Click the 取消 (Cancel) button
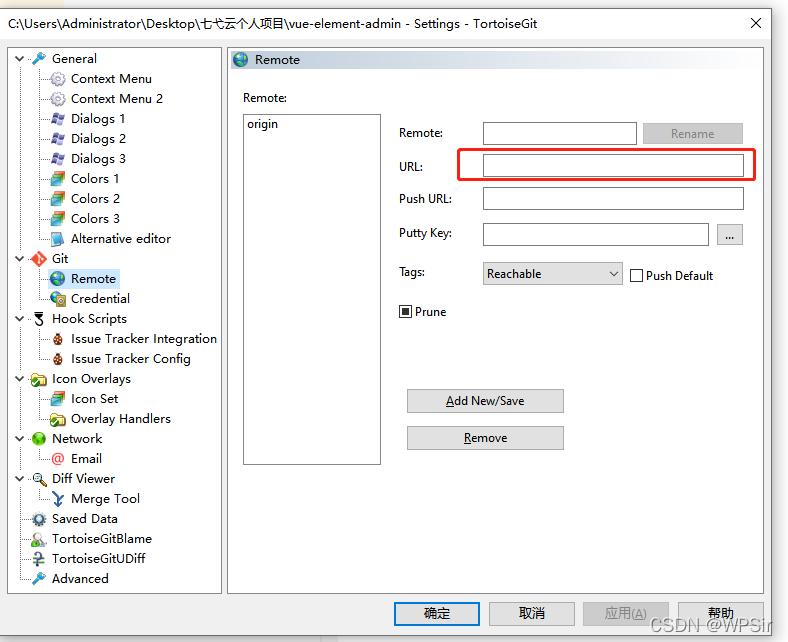Screen dimensions: 788x642 (532, 613)
